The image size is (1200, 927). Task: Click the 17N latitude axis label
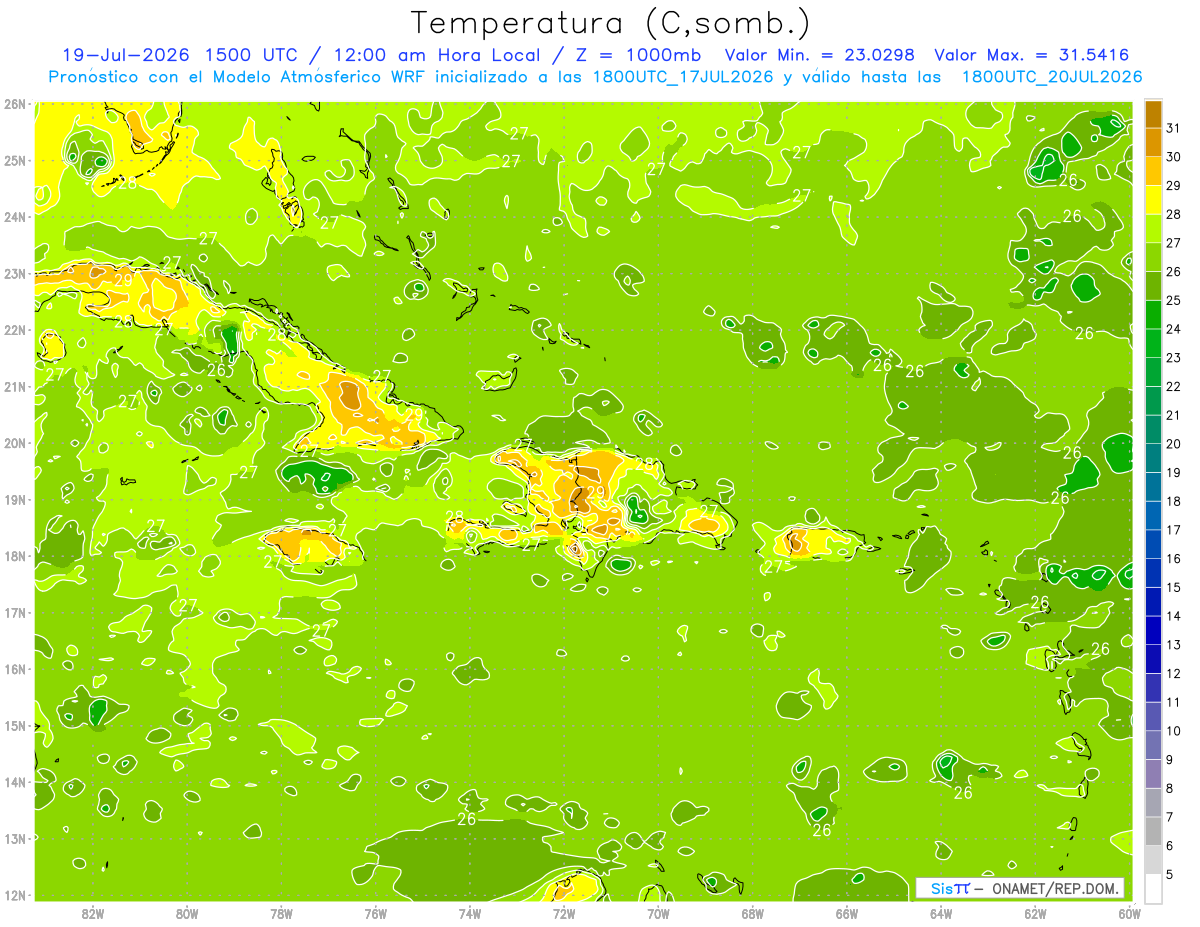tap(14, 612)
